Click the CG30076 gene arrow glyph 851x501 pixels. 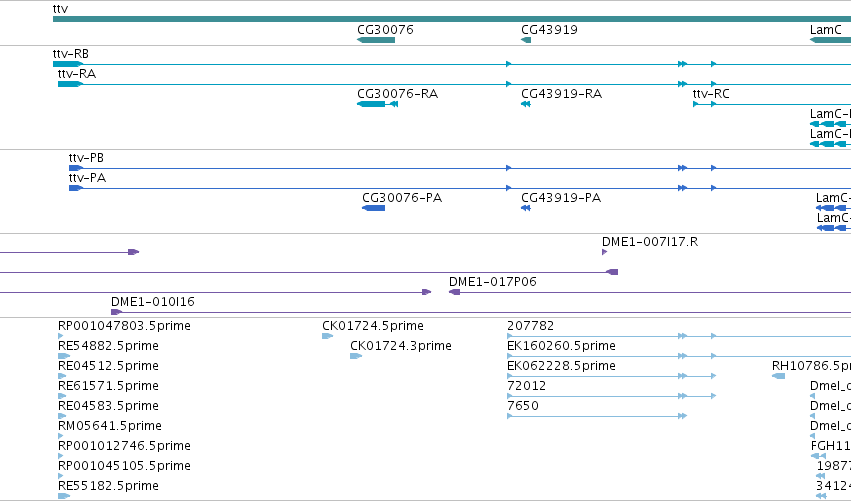(376, 40)
